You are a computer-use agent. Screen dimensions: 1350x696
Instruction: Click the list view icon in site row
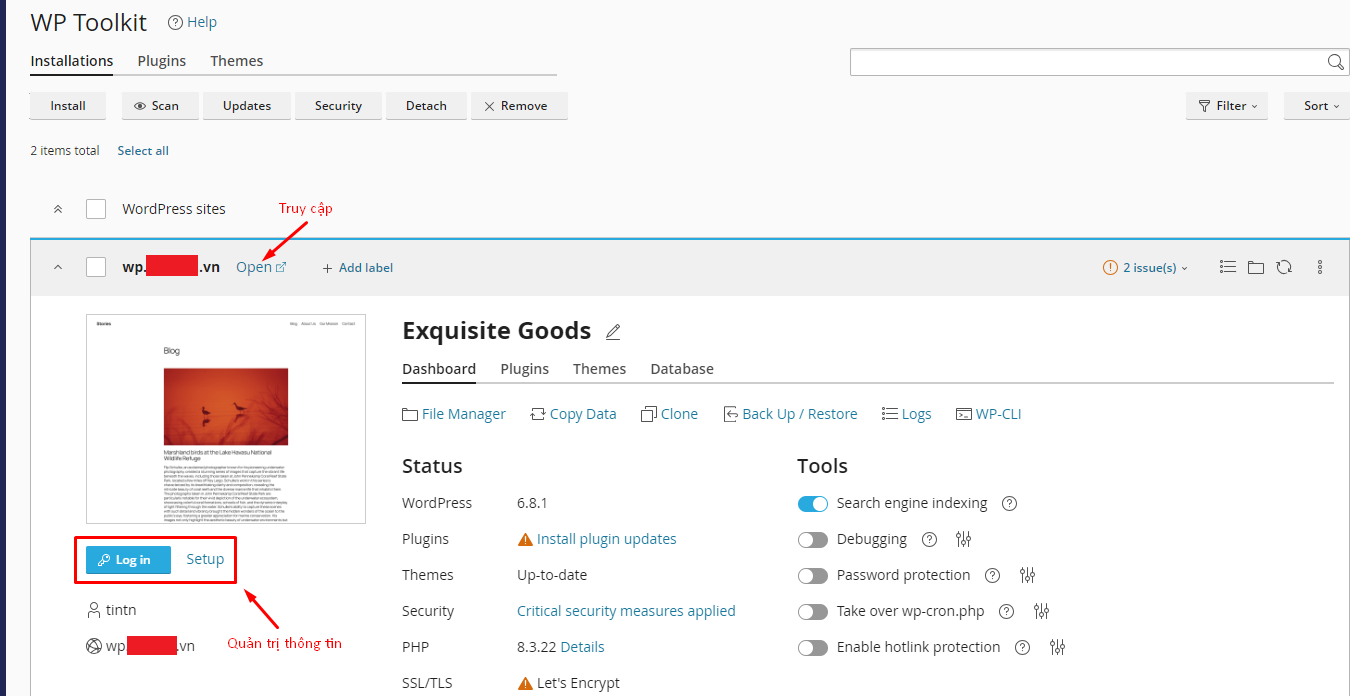click(x=1228, y=267)
